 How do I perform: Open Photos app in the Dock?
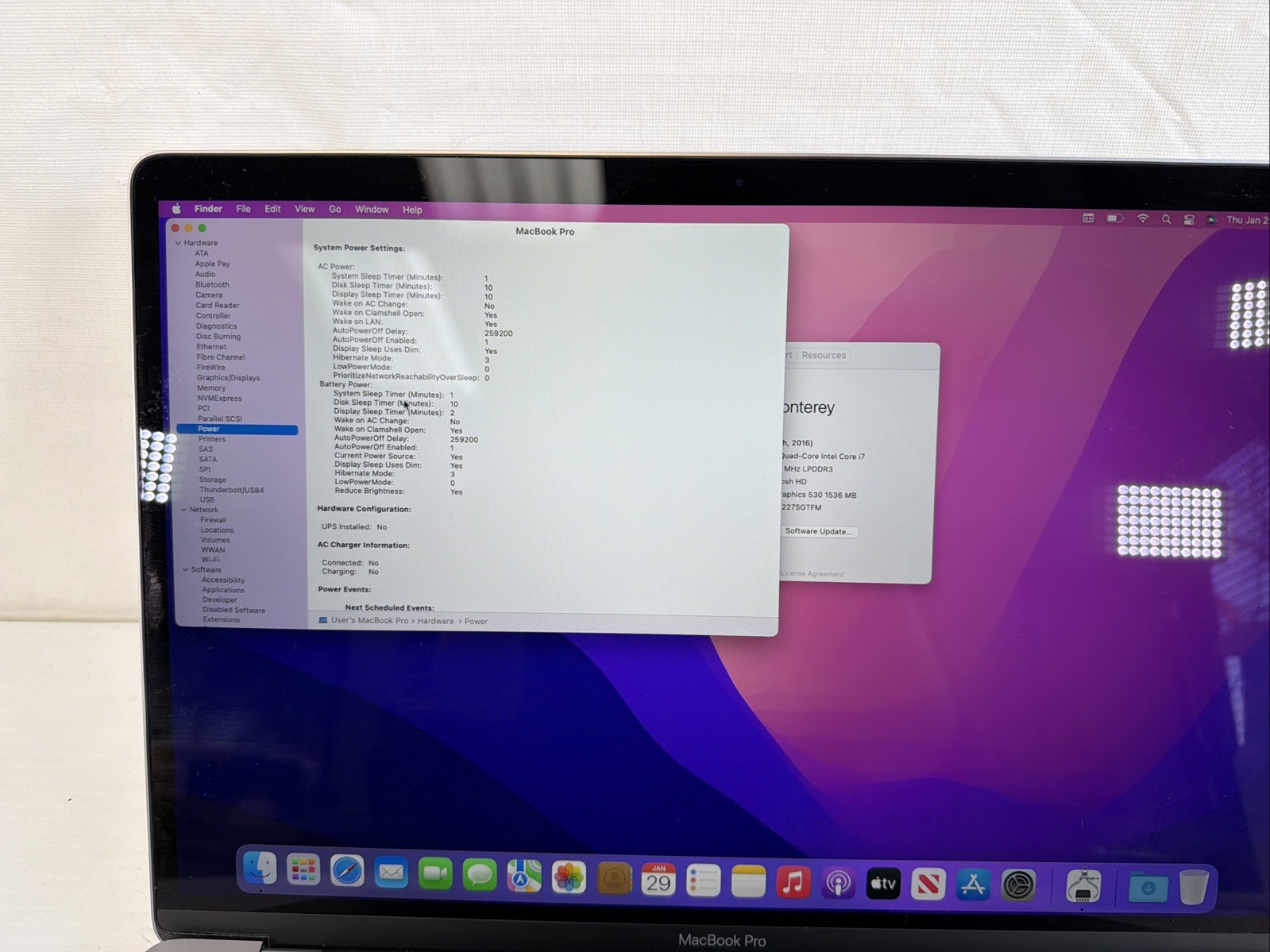click(569, 877)
